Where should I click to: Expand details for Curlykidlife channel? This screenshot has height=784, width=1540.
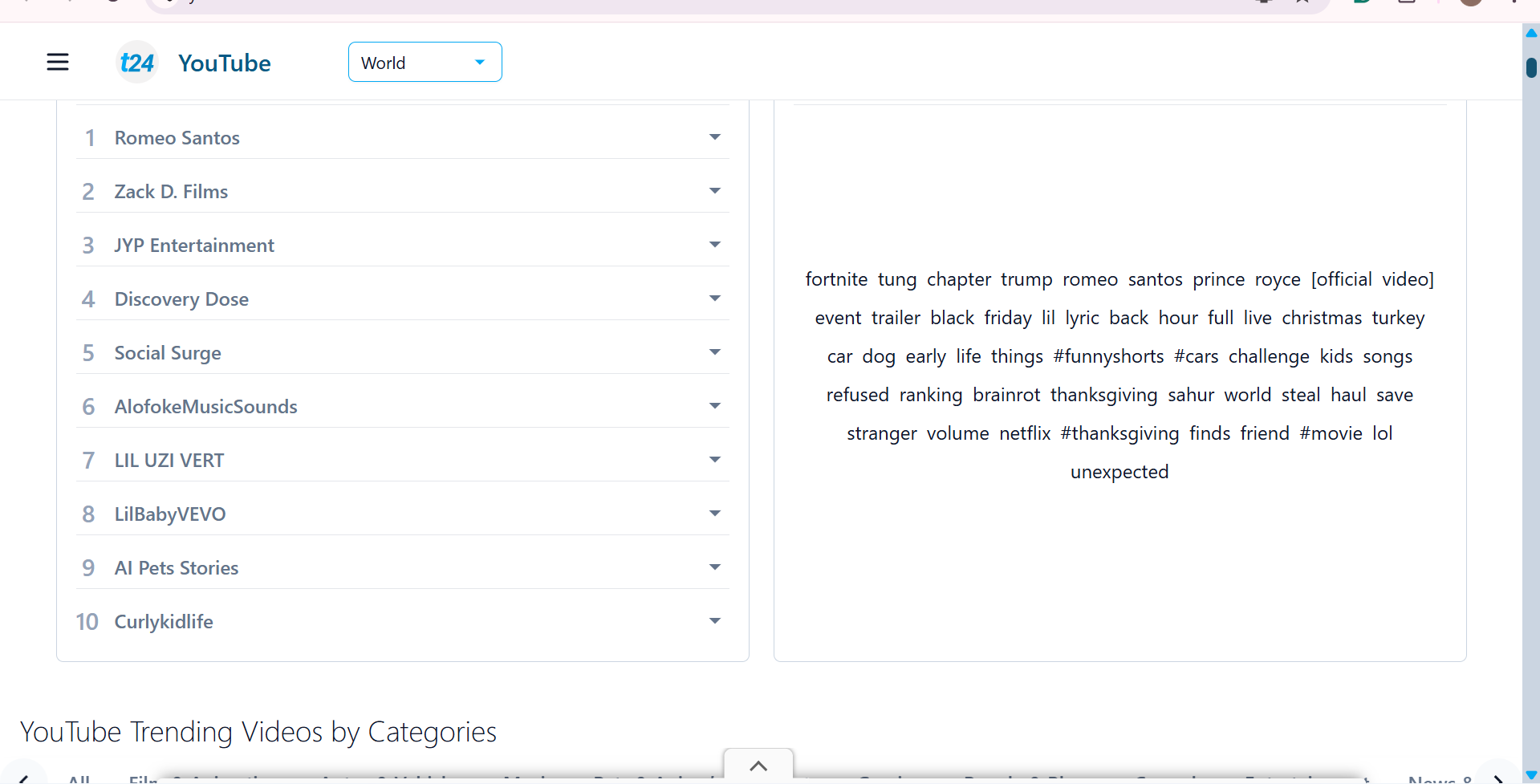point(714,619)
